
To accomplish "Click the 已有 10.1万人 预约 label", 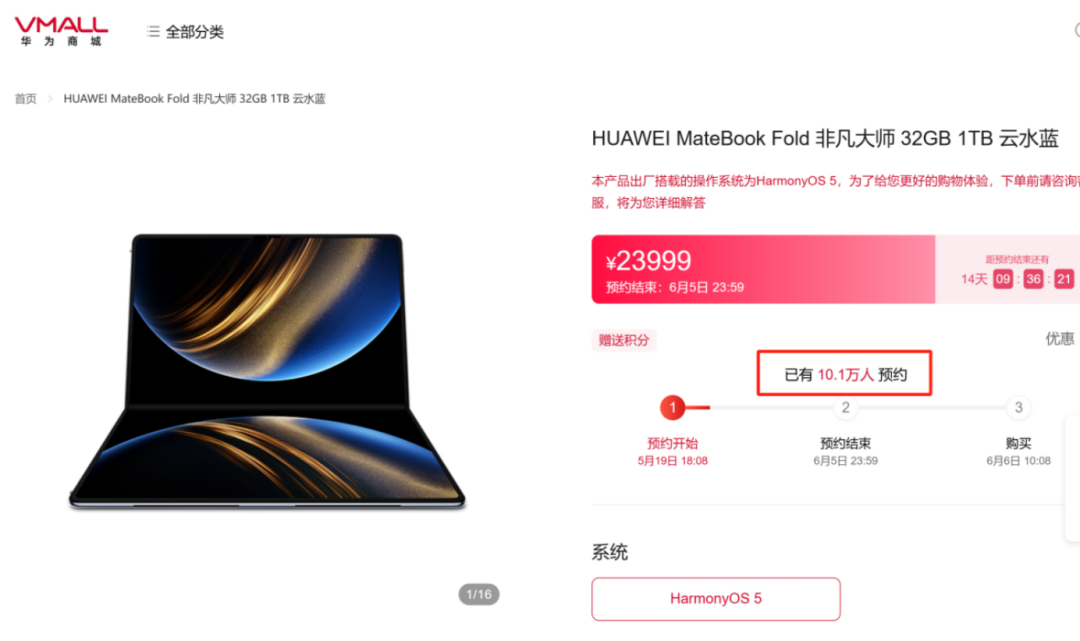I will [845, 375].
